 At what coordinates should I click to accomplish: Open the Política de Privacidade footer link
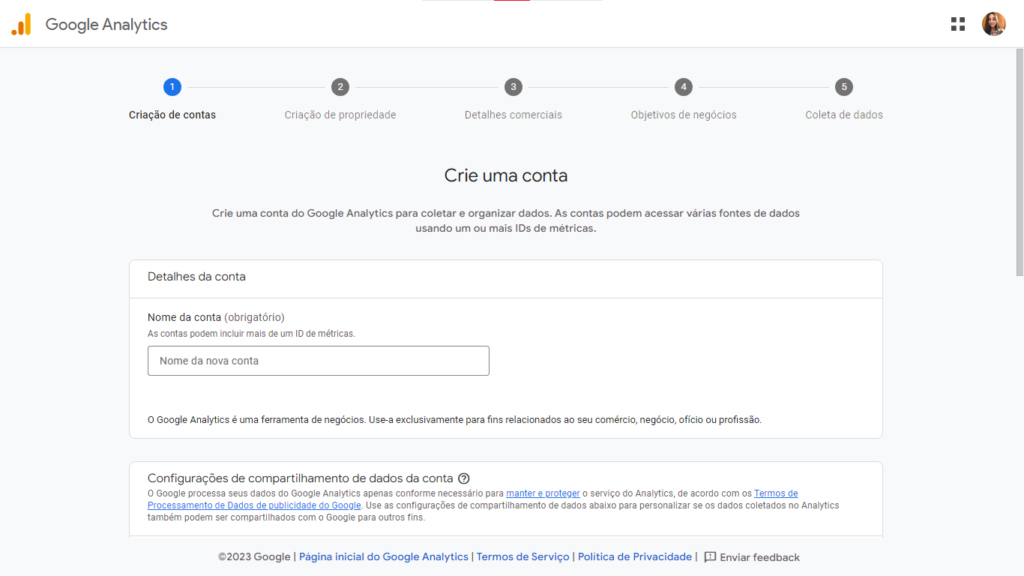[635, 557]
